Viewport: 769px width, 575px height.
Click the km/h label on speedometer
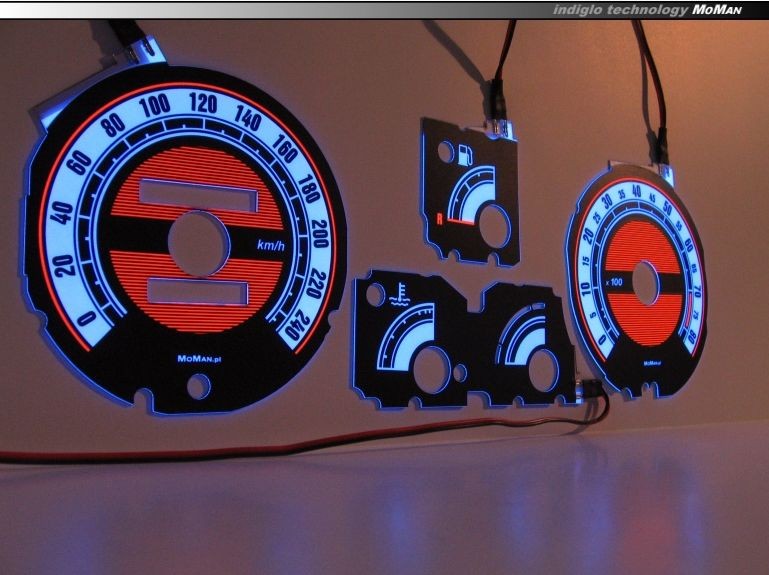270,244
